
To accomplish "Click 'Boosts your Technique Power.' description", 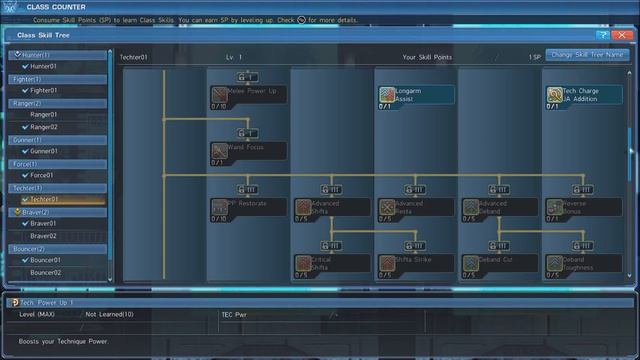I will (63, 341).
